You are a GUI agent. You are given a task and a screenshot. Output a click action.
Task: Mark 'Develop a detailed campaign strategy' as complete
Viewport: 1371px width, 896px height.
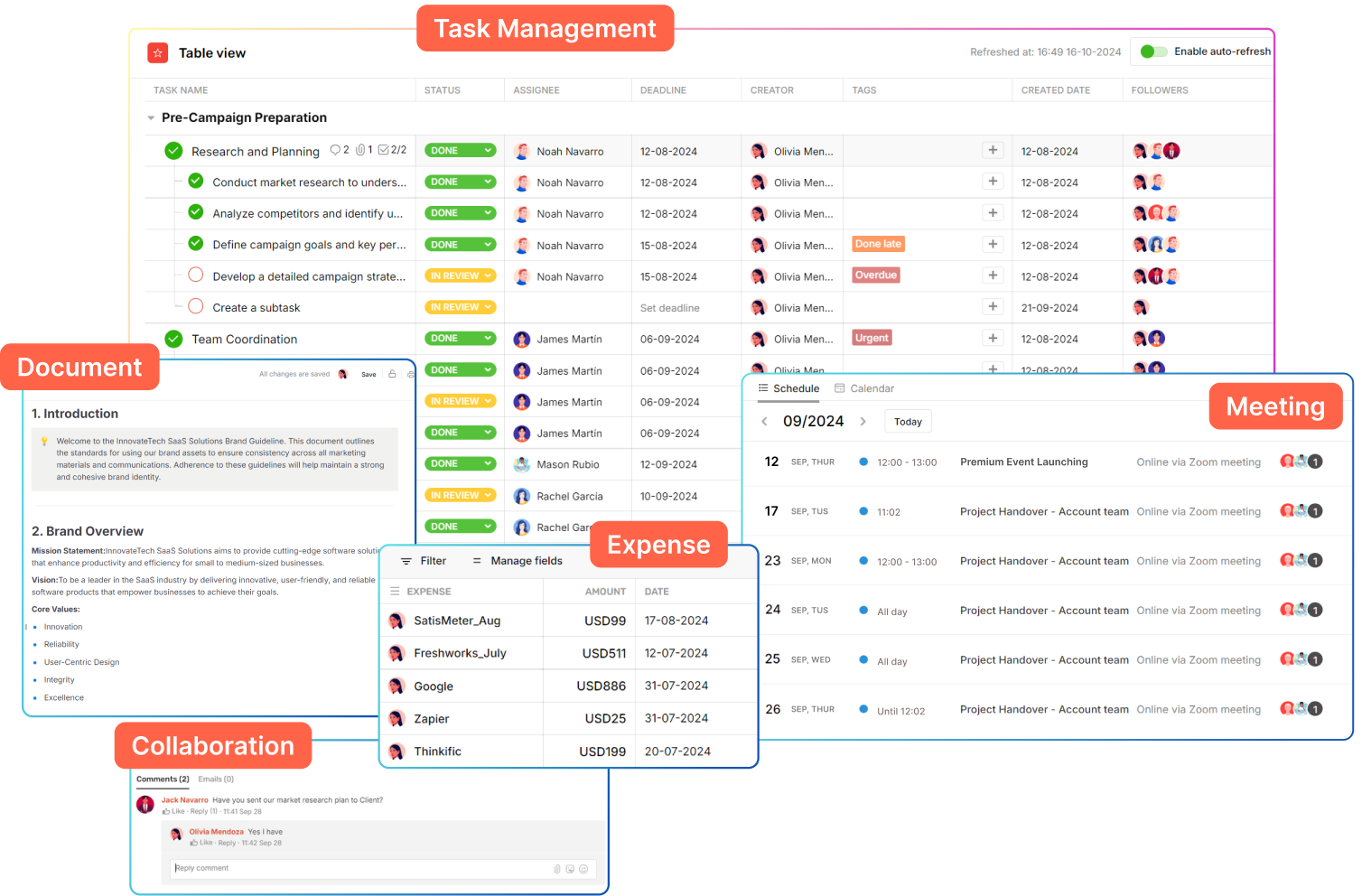196,275
